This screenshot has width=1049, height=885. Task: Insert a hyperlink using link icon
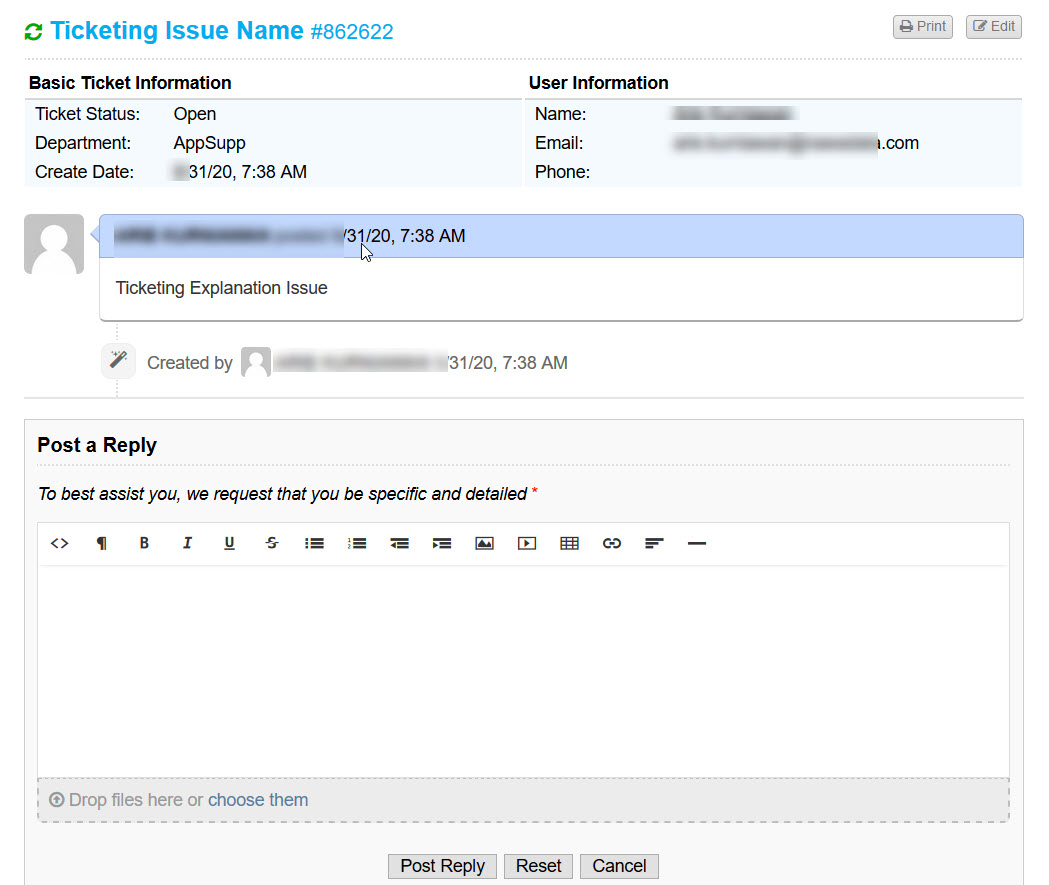click(x=612, y=543)
